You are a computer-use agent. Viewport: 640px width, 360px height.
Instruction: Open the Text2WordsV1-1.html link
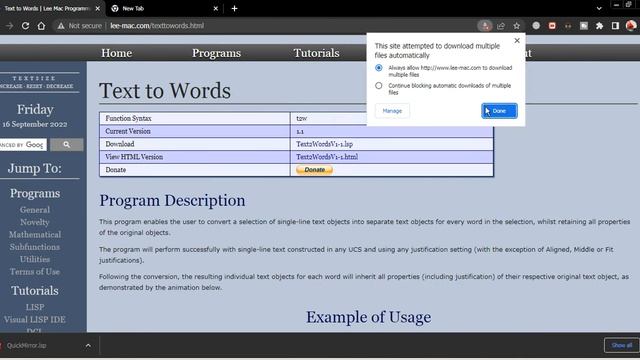(x=327, y=157)
